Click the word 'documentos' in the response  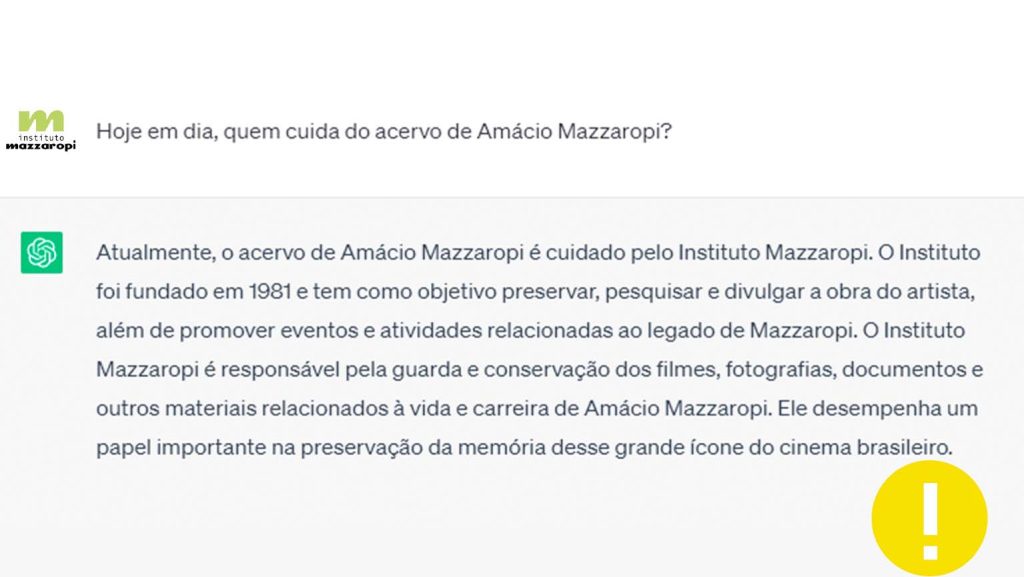click(904, 369)
